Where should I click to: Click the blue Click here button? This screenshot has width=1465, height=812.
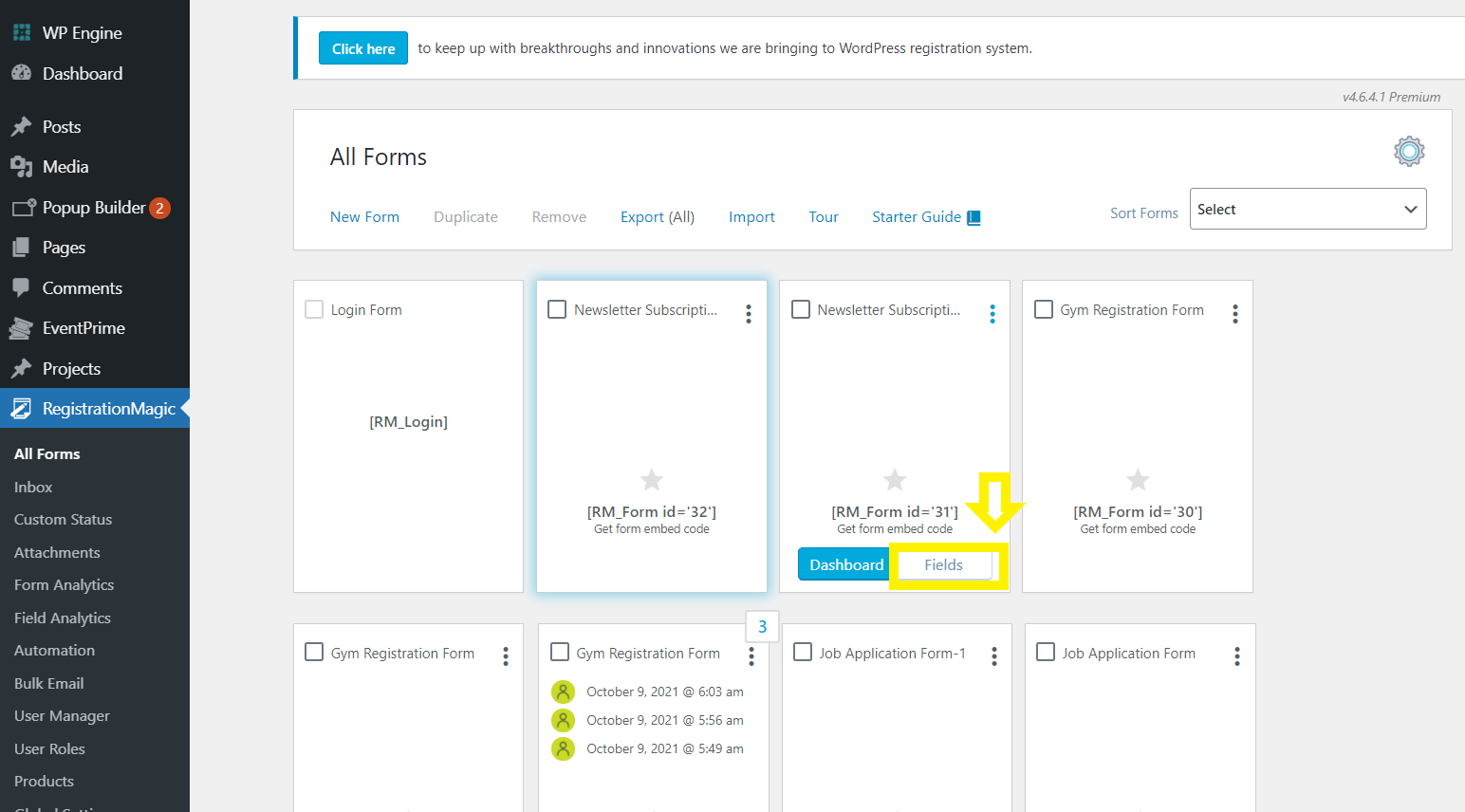pyautogui.click(x=363, y=48)
